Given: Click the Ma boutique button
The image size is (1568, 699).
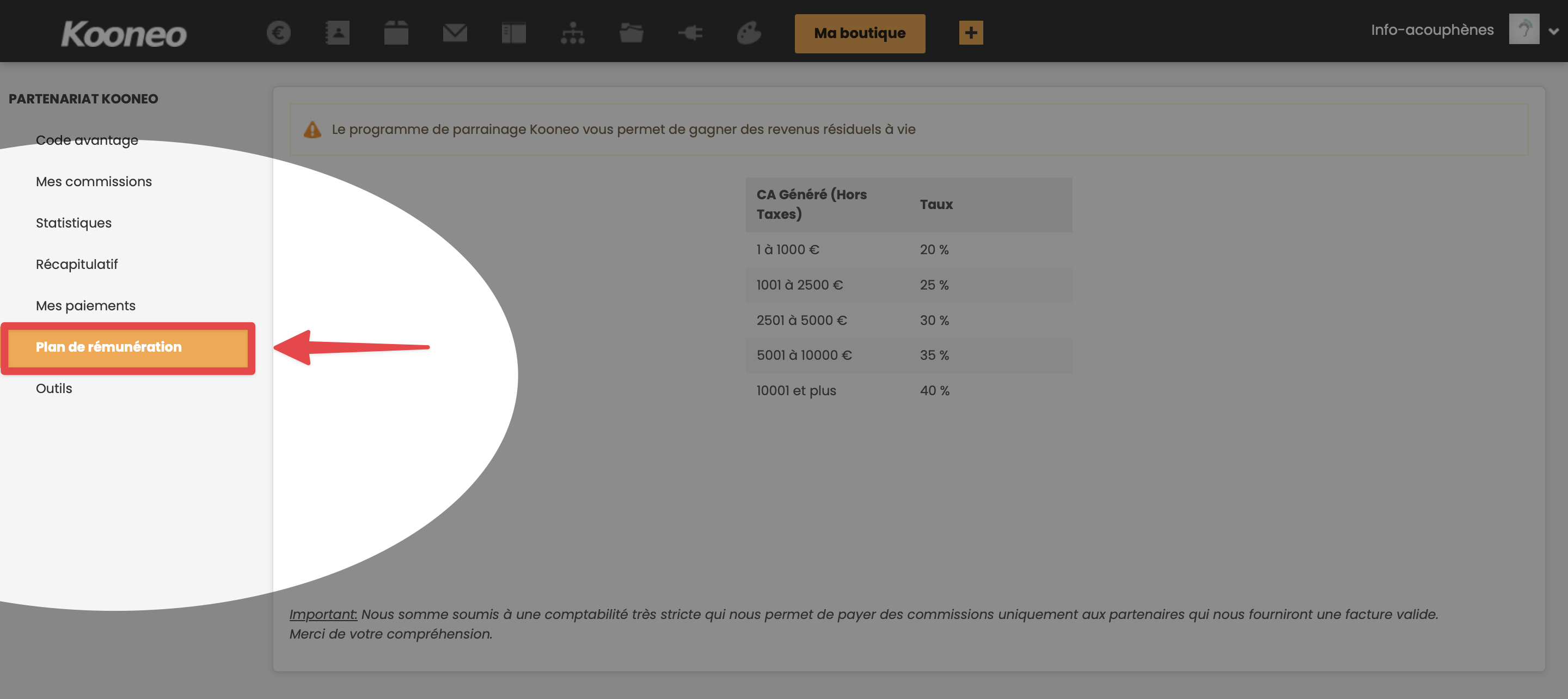Looking at the screenshot, I should click(x=860, y=33).
